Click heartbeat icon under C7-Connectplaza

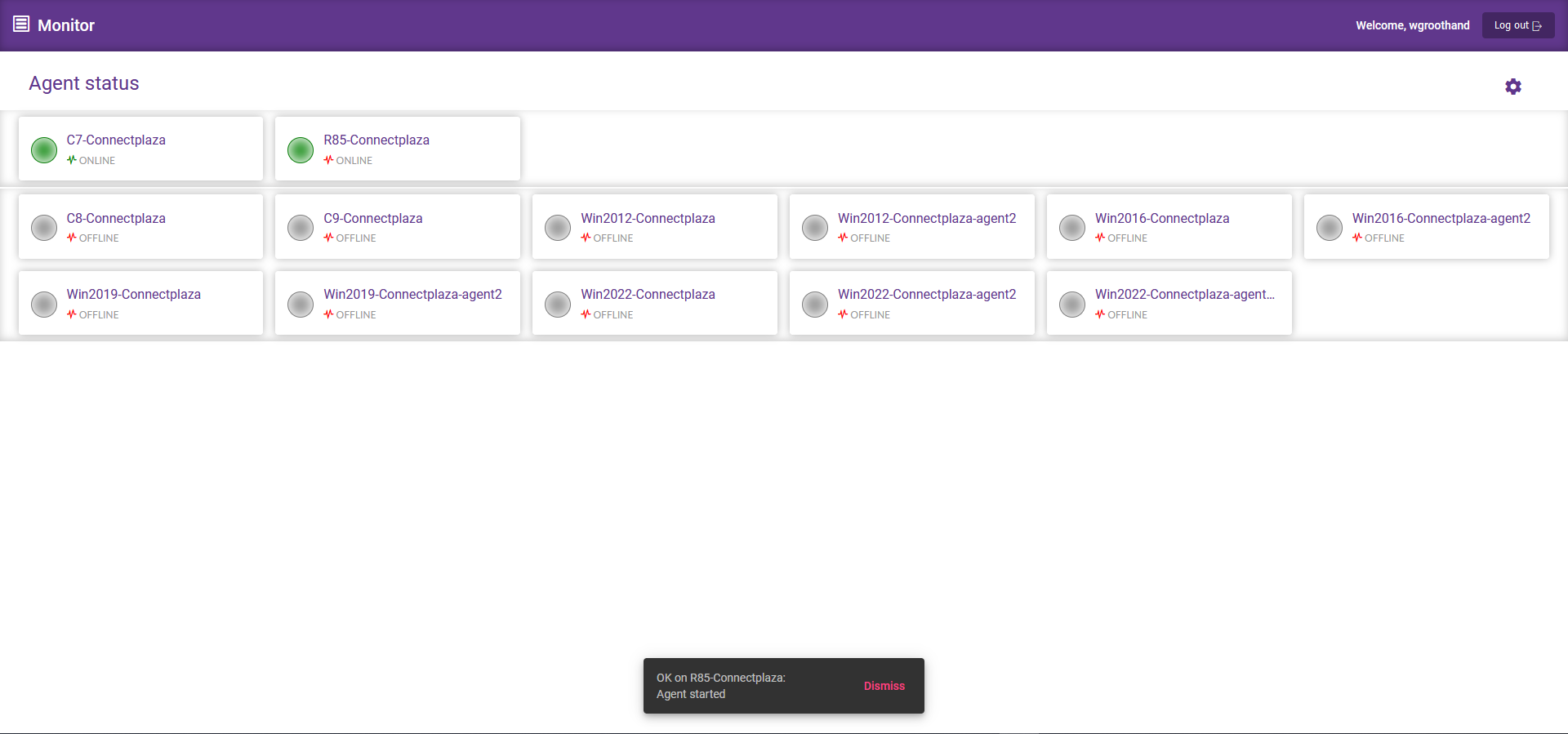point(72,160)
